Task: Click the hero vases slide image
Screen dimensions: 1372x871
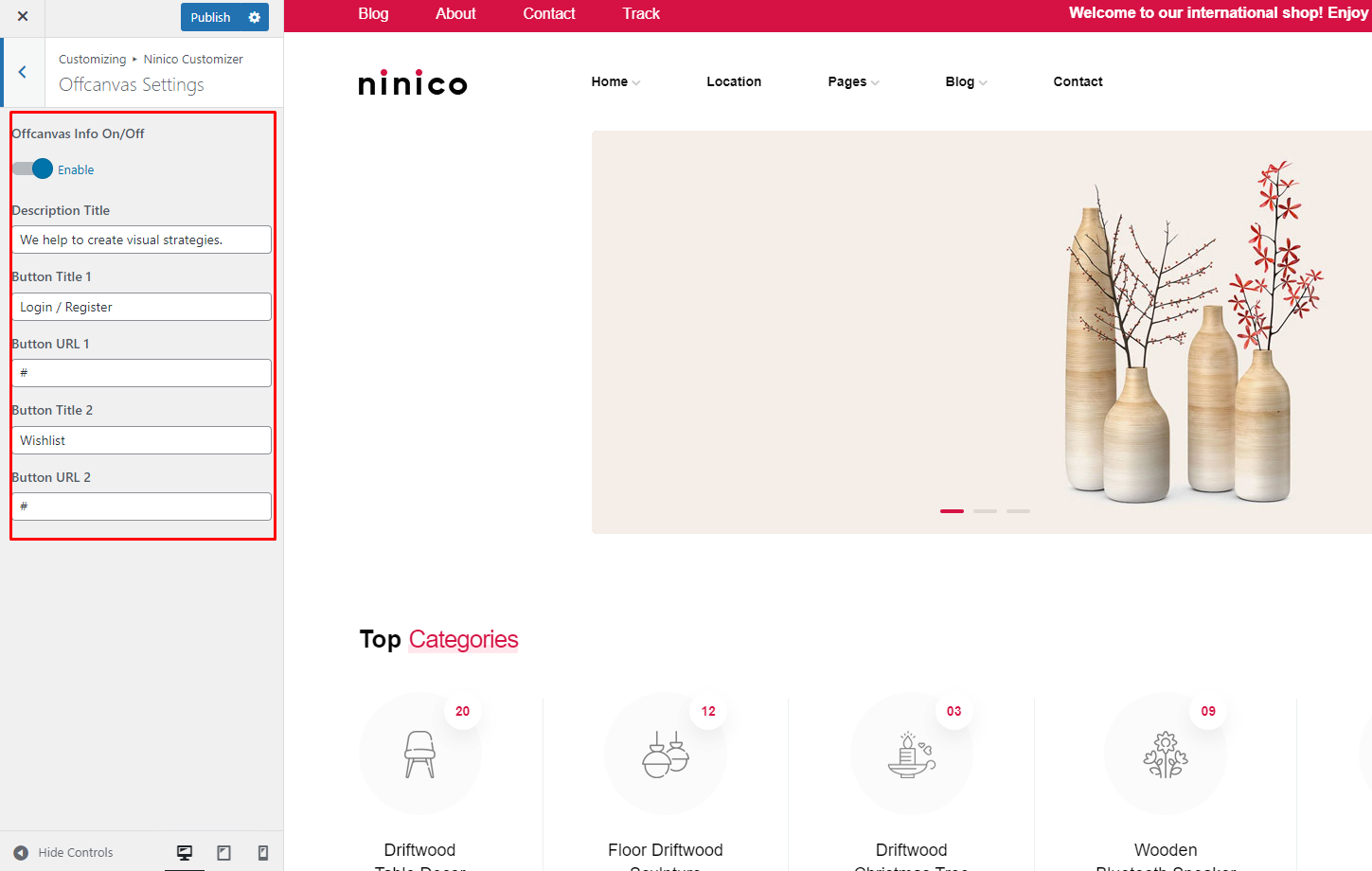Action: coord(982,331)
